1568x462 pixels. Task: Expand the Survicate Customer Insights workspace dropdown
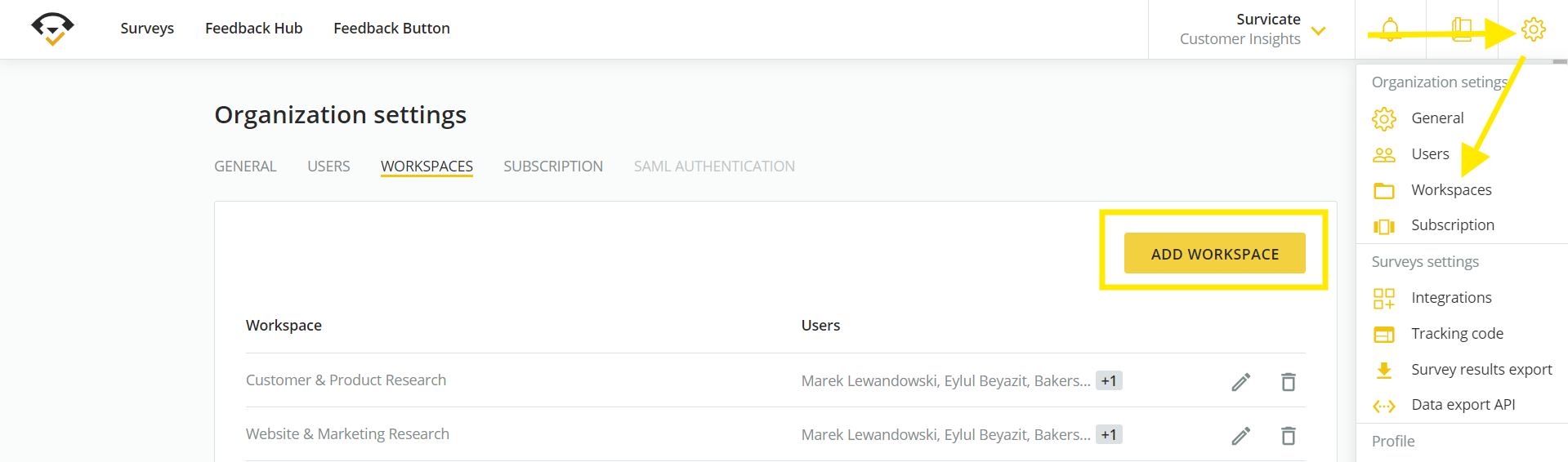pos(1318,31)
